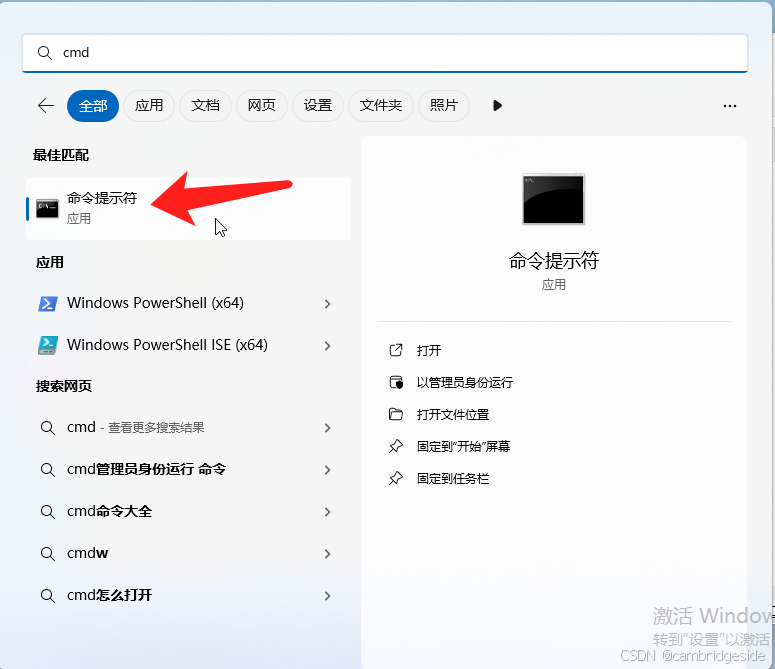The width and height of the screenshot is (775, 669).
Task: Select the 全部 filter tab
Action: (x=93, y=105)
